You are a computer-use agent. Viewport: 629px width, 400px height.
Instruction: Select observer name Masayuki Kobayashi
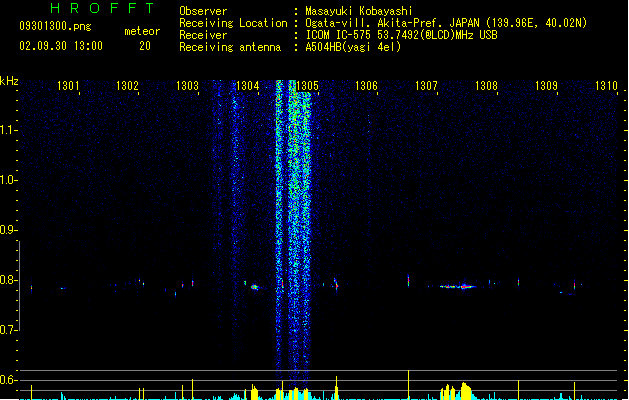pyautogui.click(x=359, y=11)
